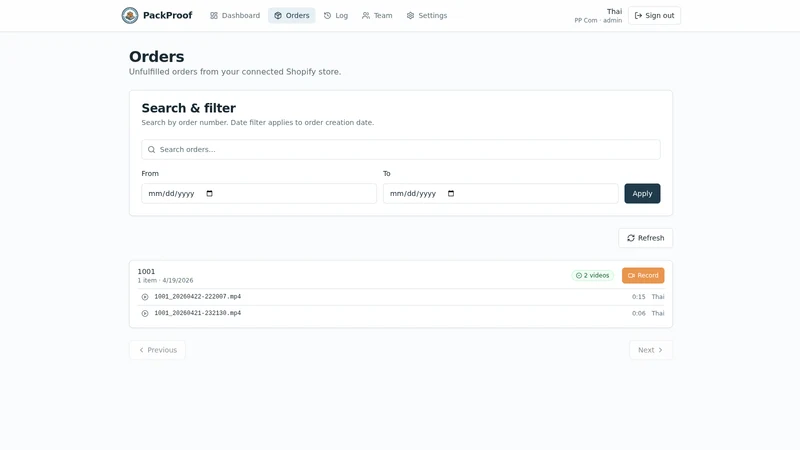Click the 0:06 video duration
Viewport: 800px width, 450px height.
(x=638, y=313)
